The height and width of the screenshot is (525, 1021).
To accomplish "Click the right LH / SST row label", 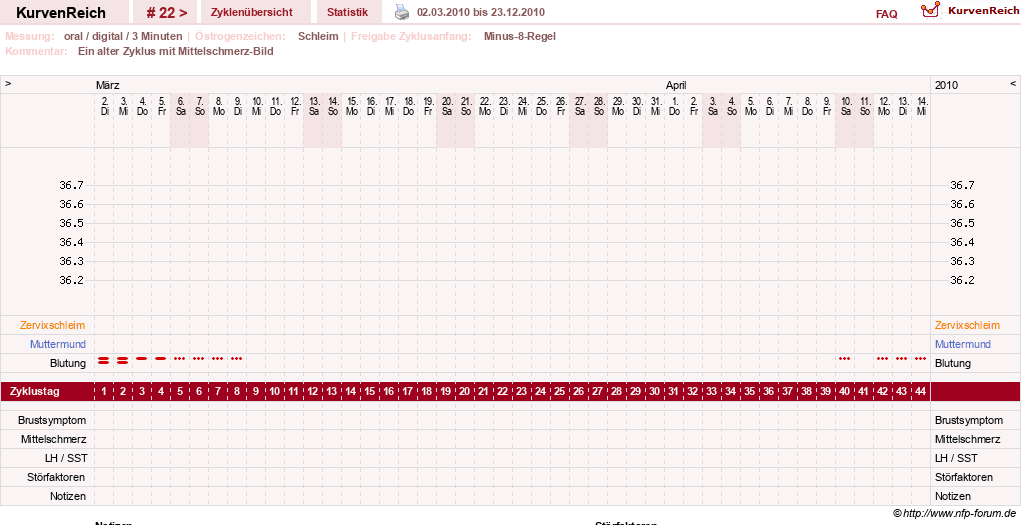I will (x=956, y=458).
